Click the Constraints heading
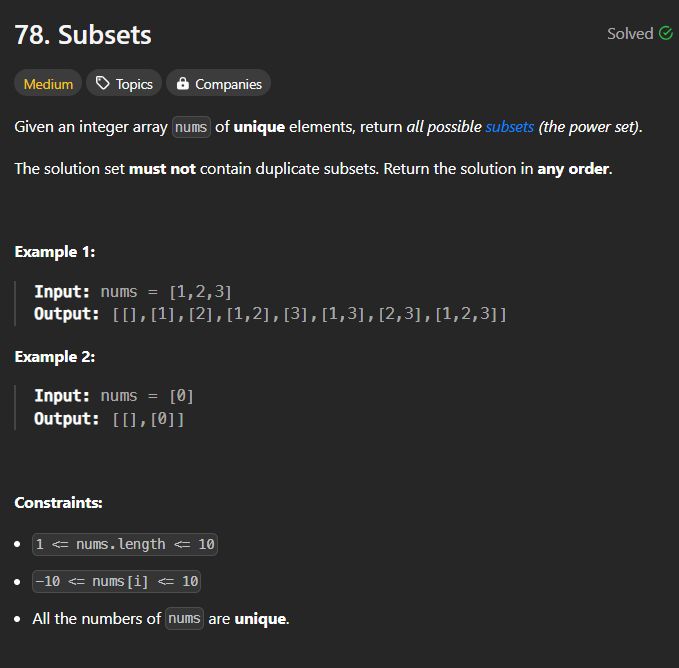The height and width of the screenshot is (668, 679). [58, 503]
